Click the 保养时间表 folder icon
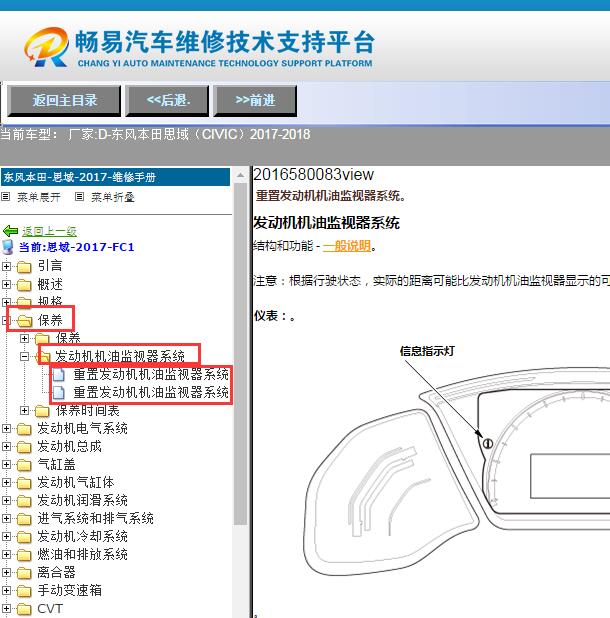 [42, 411]
